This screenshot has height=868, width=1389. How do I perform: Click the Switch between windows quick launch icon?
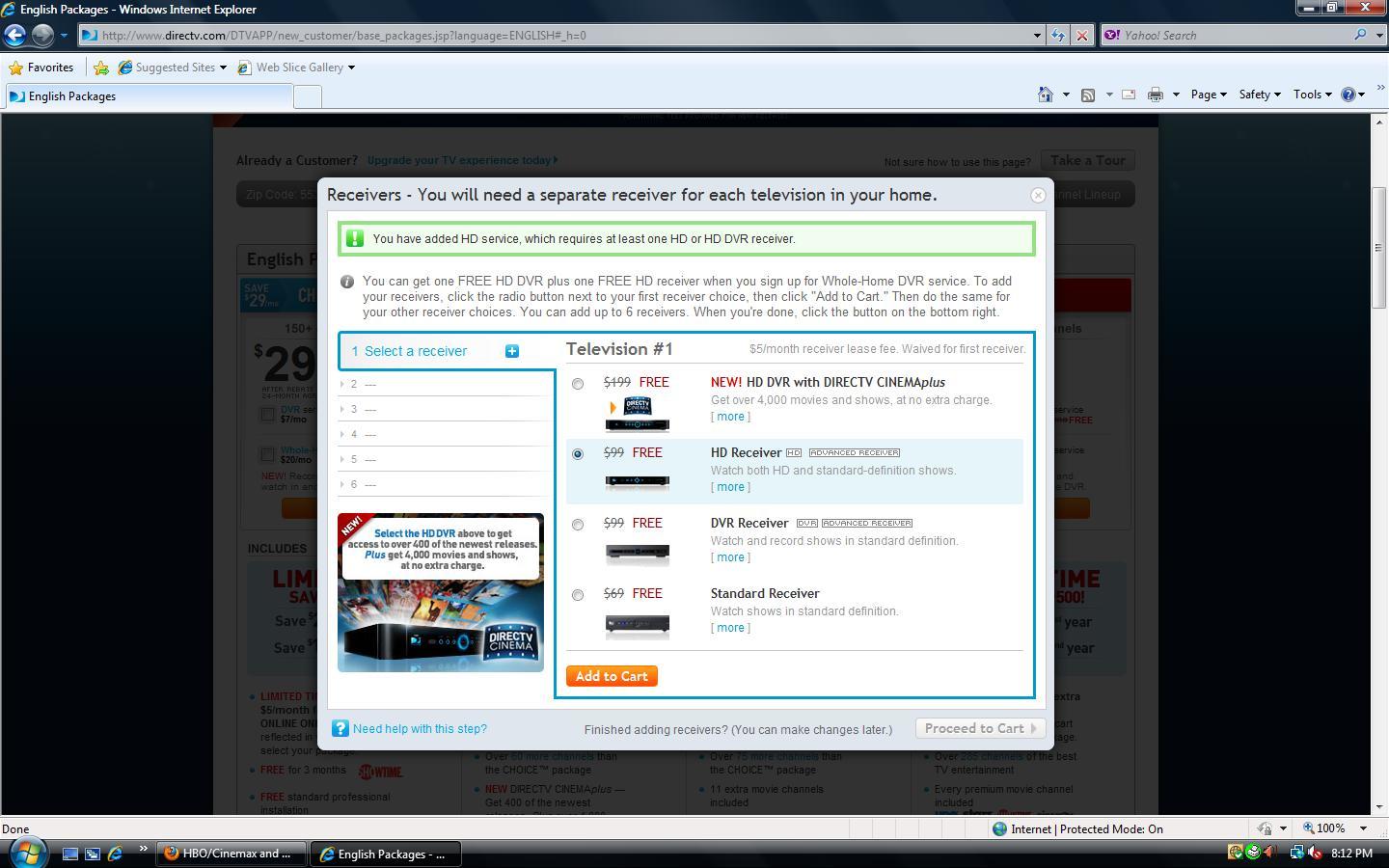pyautogui.click(x=93, y=854)
